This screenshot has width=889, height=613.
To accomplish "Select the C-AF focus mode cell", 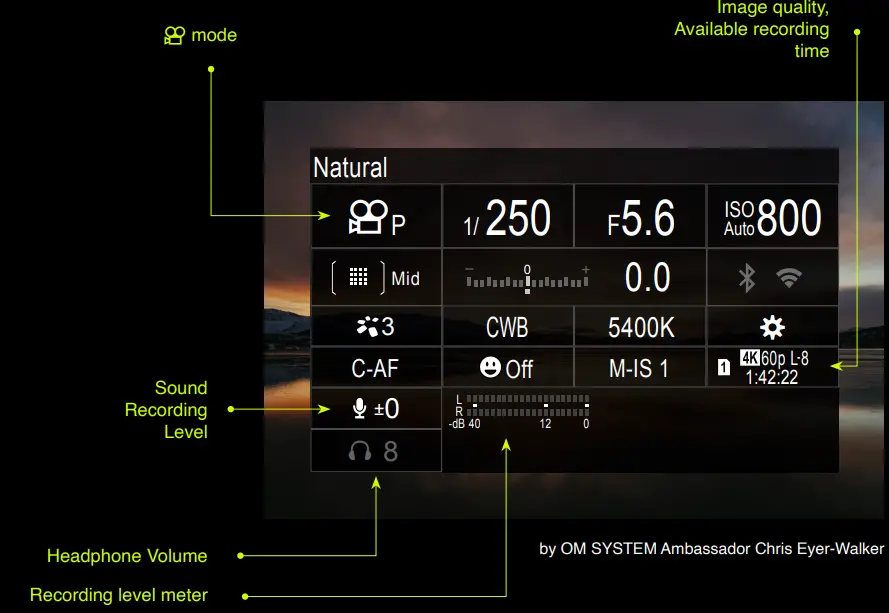I will pos(376,367).
